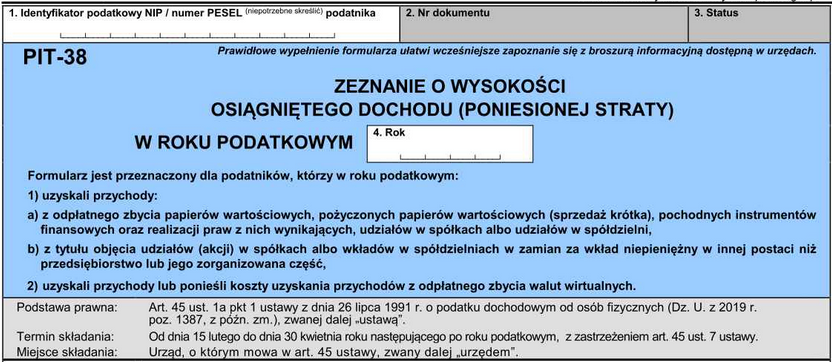Click the W ROKU PODATKOWYM label

(244, 143)
